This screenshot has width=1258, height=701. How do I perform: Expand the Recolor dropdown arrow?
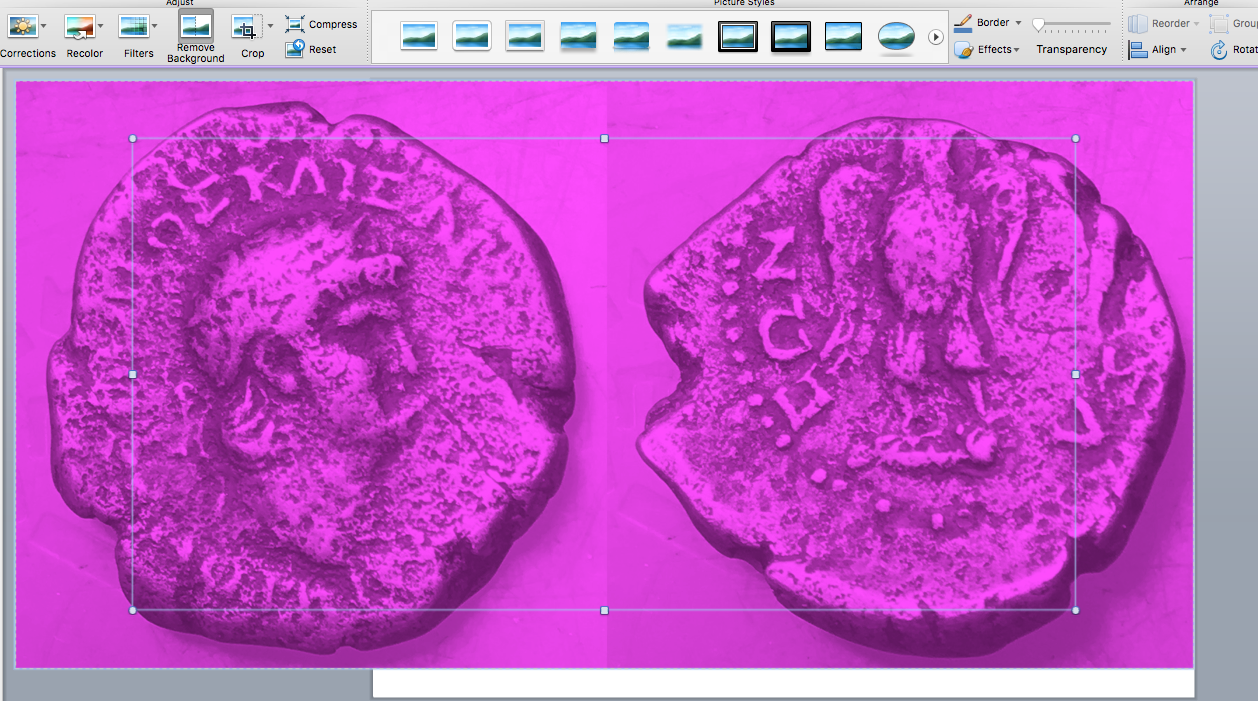[101, 26]
